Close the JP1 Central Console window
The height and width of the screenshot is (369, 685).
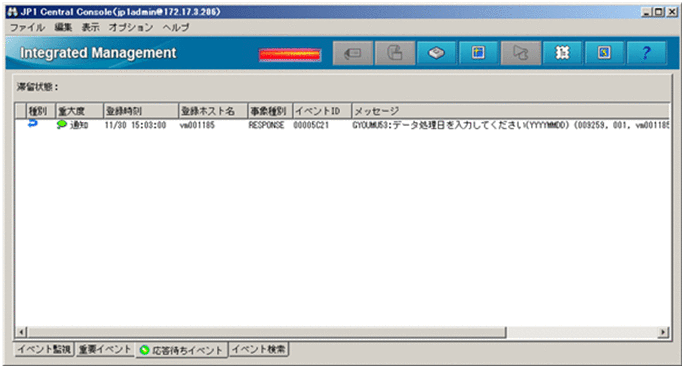tap(672, 12)
